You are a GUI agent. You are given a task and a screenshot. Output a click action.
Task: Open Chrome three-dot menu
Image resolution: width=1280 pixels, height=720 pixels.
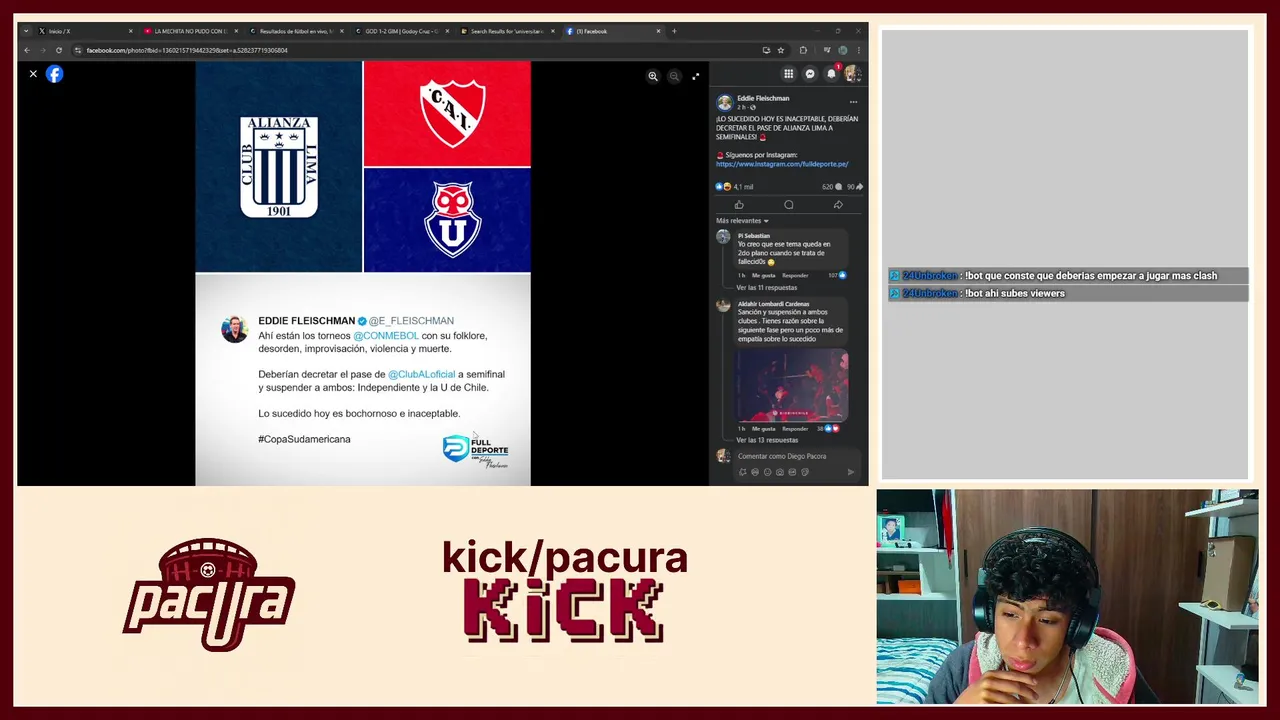(x=858, y=50)
